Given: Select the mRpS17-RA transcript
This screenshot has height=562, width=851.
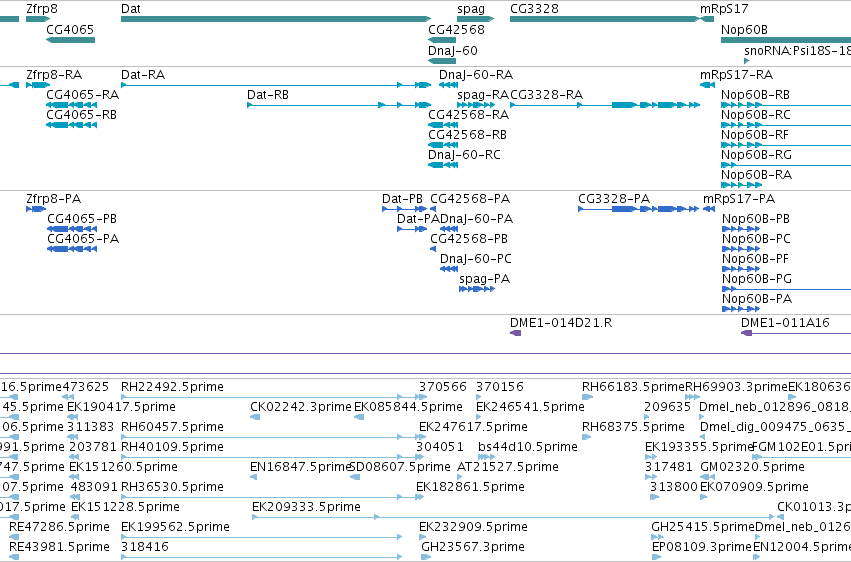Looking at the screenshot, I should coord(707,85).
